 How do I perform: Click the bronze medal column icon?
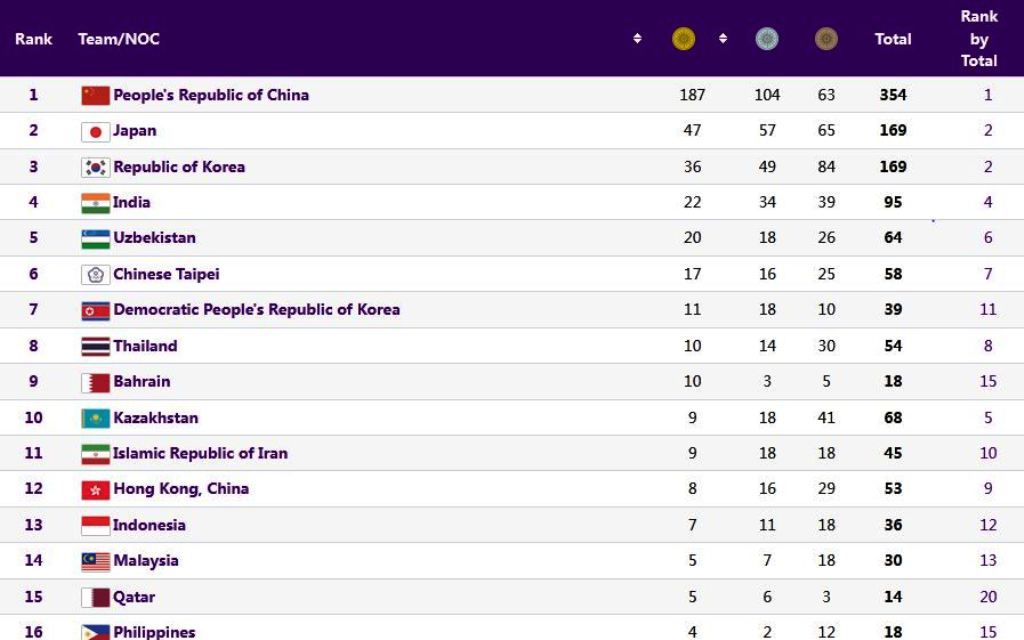click(826, 39)
